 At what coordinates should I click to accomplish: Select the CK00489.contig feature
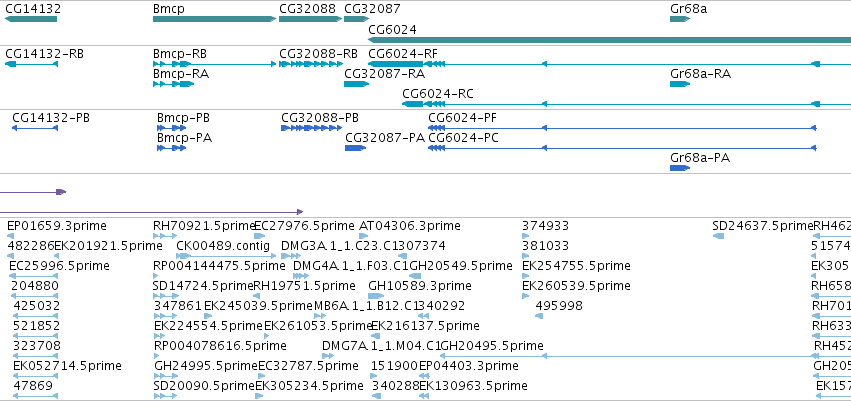224,256
